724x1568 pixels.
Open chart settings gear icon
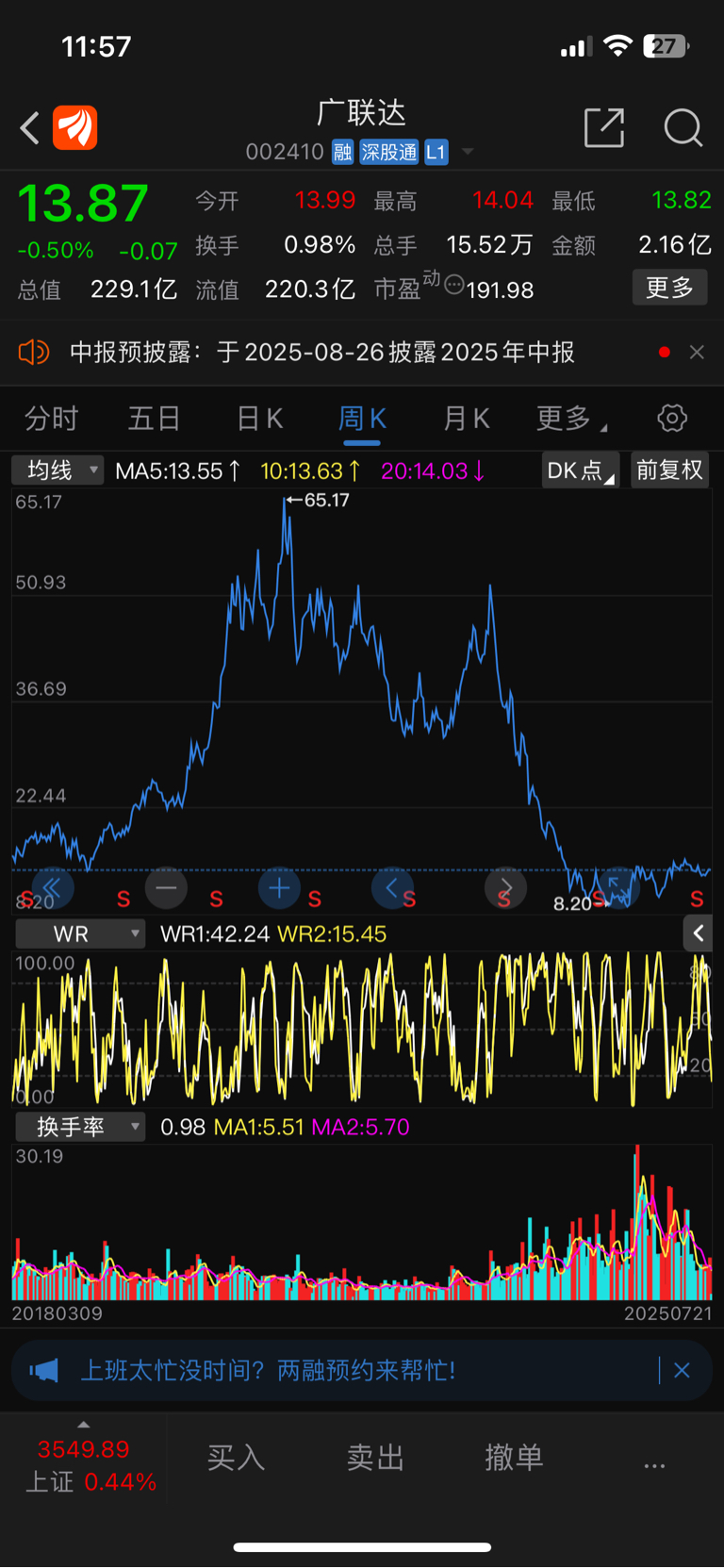[672, 418]
